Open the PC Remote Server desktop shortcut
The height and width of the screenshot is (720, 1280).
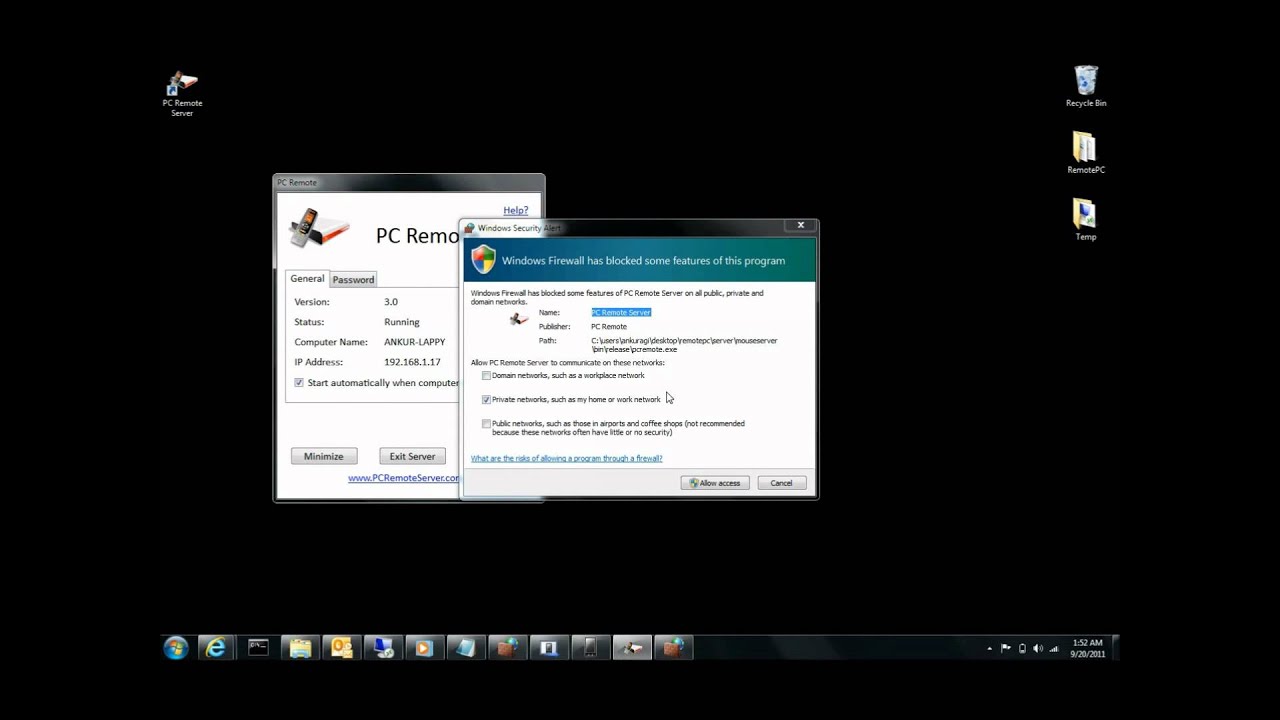182,93
